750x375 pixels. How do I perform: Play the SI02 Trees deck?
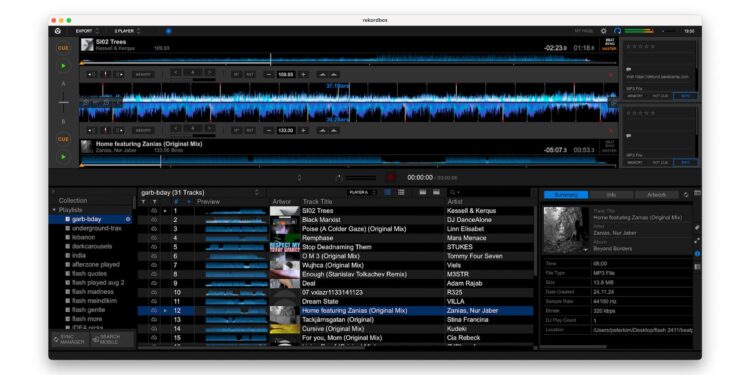pos(63,66)
